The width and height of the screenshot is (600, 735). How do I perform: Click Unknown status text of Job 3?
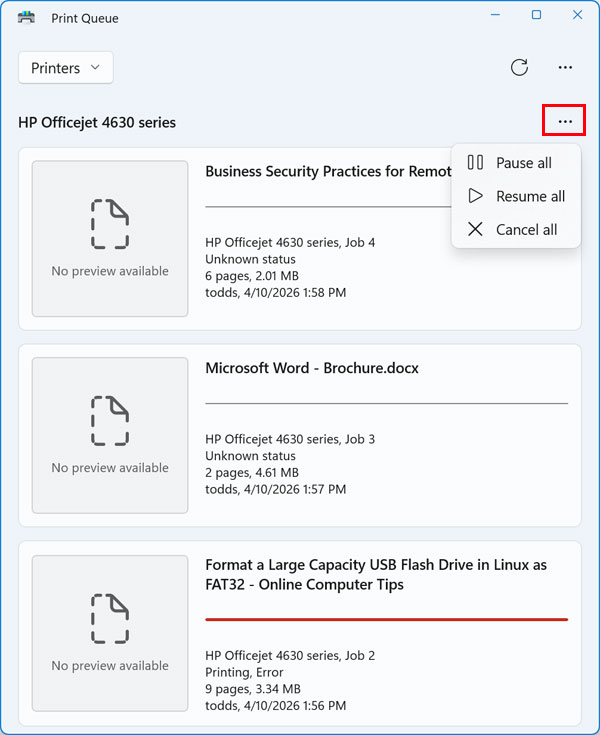(250, 456)
